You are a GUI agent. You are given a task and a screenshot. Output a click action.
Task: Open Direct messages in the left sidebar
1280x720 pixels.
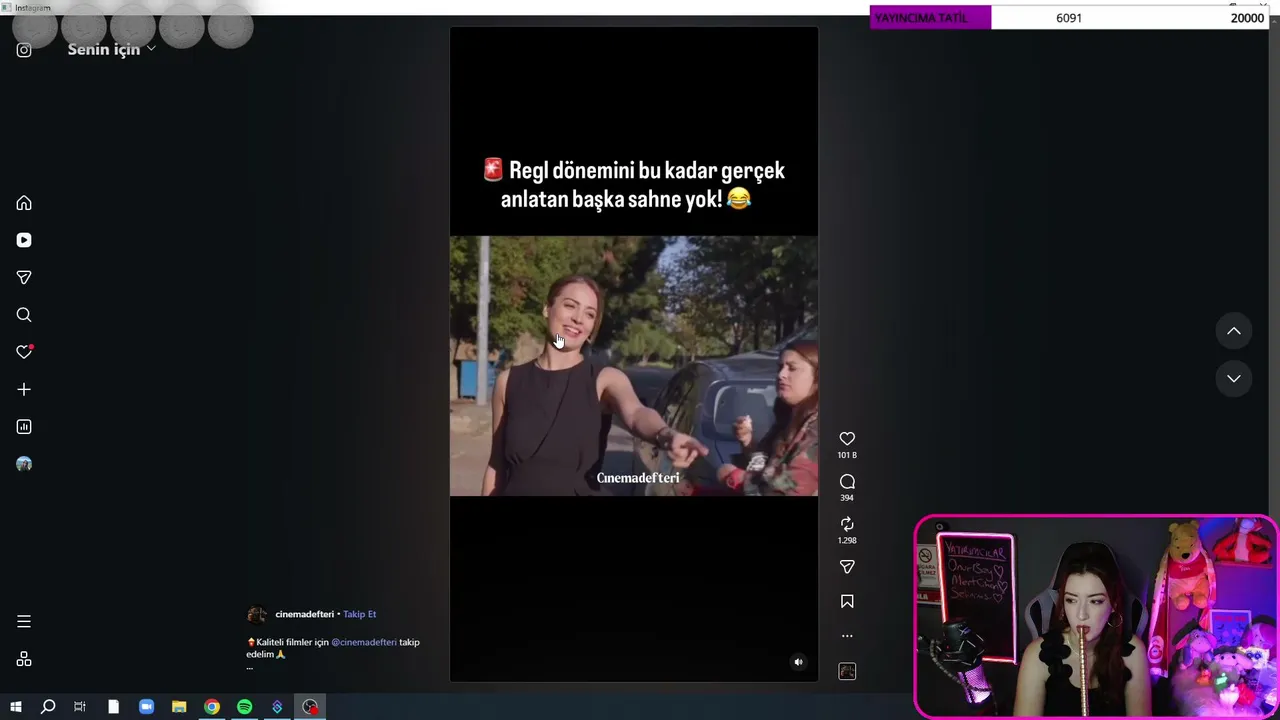click(24, 277)
